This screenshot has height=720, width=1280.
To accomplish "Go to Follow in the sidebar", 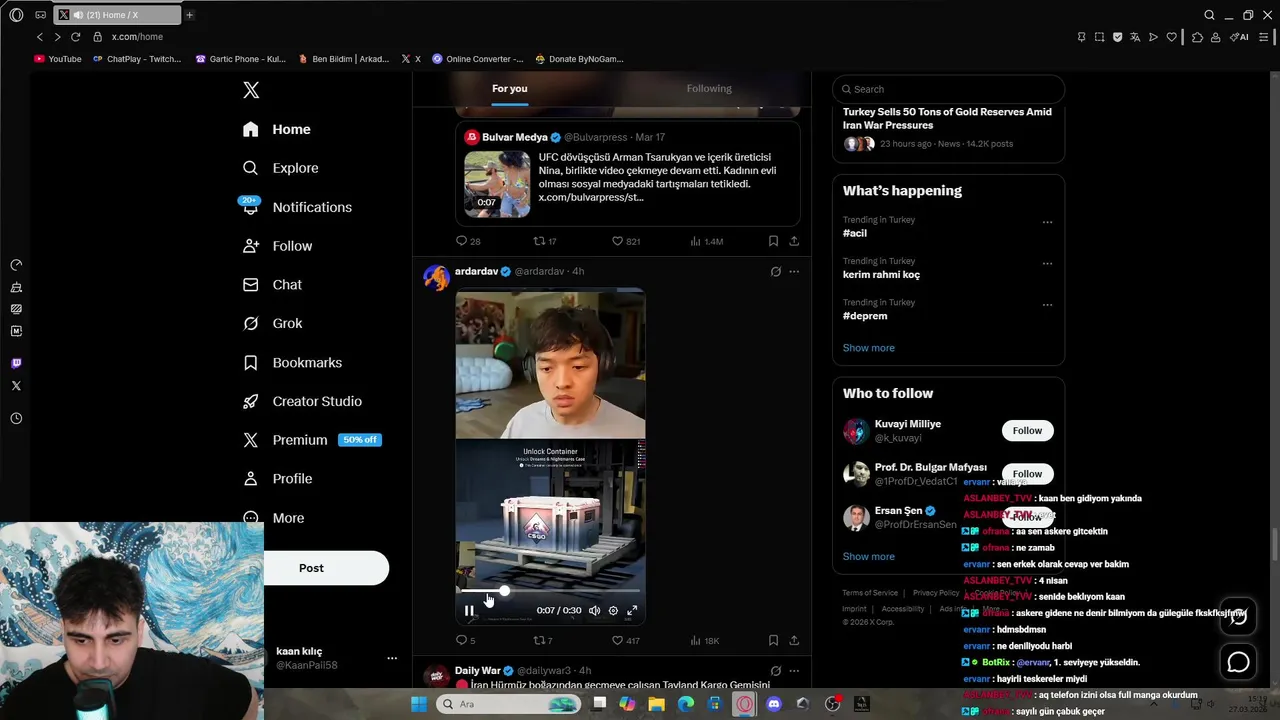I will pyautogui.click(x=278, y=246).
